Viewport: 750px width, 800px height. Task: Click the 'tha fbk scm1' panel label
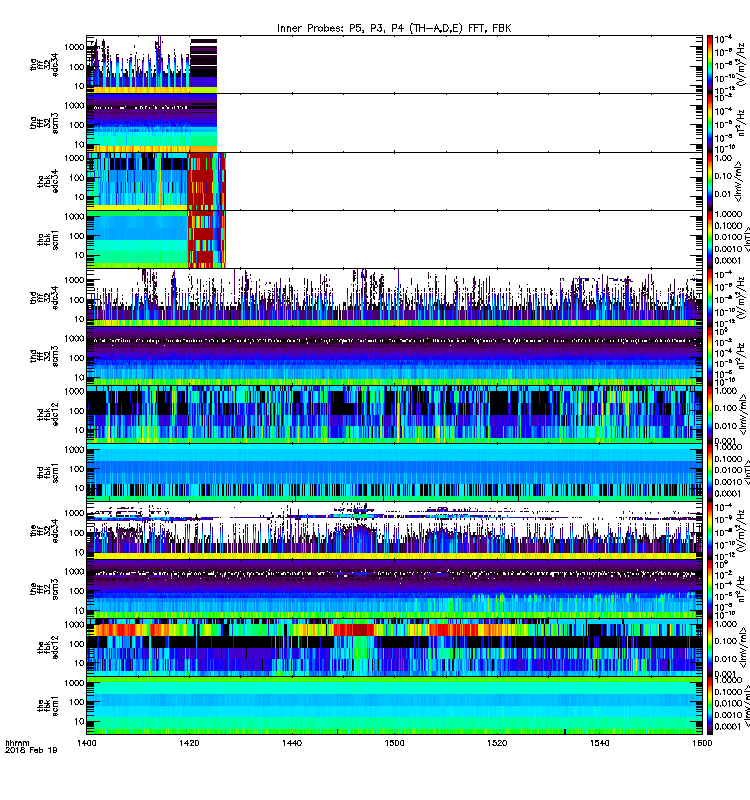click(48, 240)
